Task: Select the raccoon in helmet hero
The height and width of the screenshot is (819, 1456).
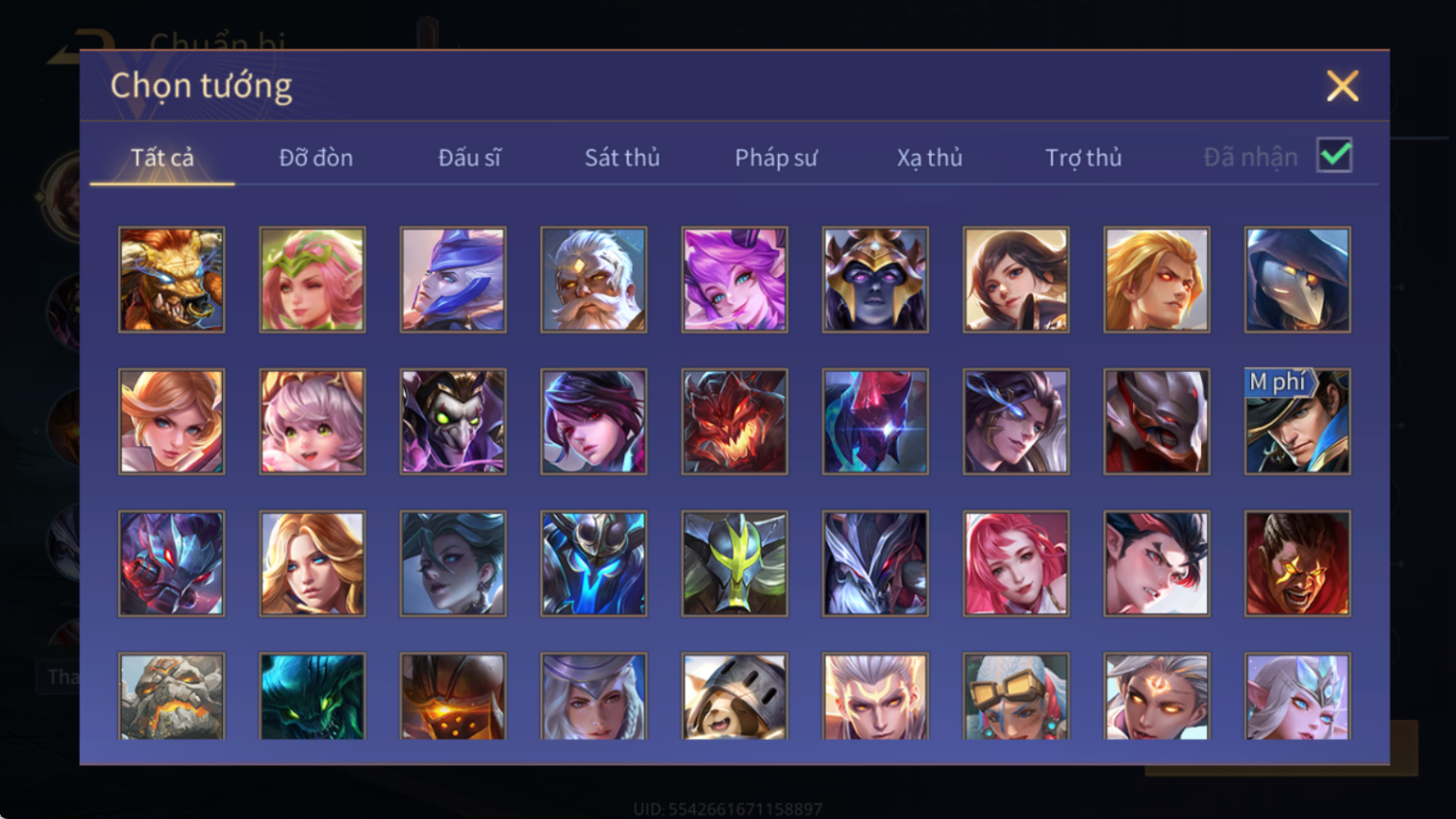Action: point(735,697)
